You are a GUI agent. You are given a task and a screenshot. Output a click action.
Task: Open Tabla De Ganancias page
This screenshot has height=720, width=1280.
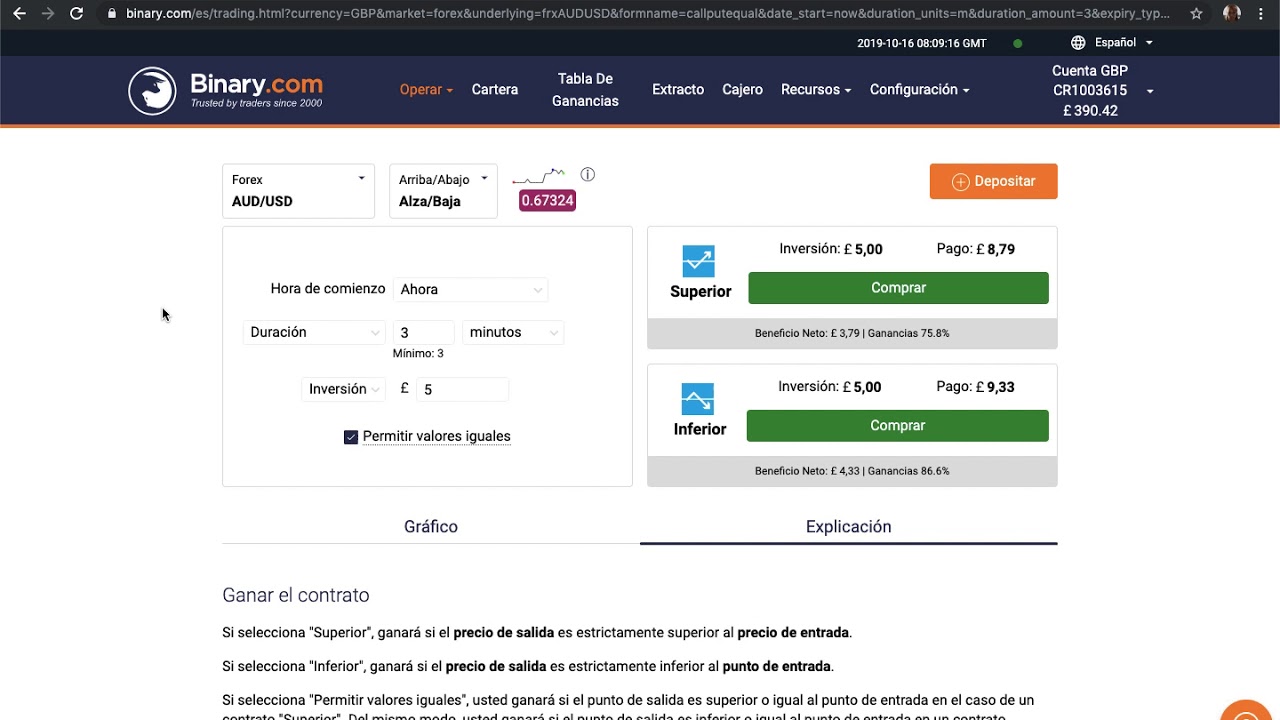click(585, 90)
